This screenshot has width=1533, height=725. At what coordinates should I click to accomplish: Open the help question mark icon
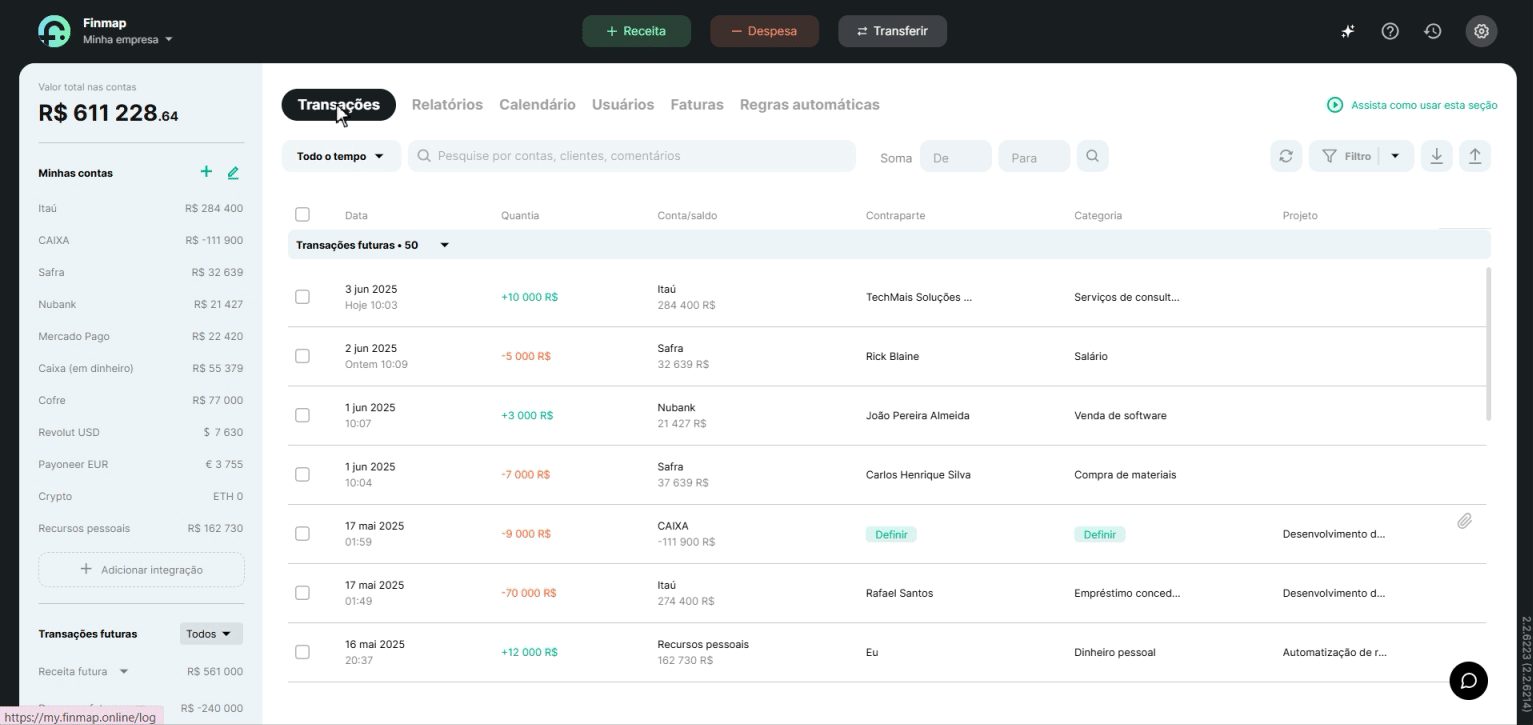coord(1390,31)
